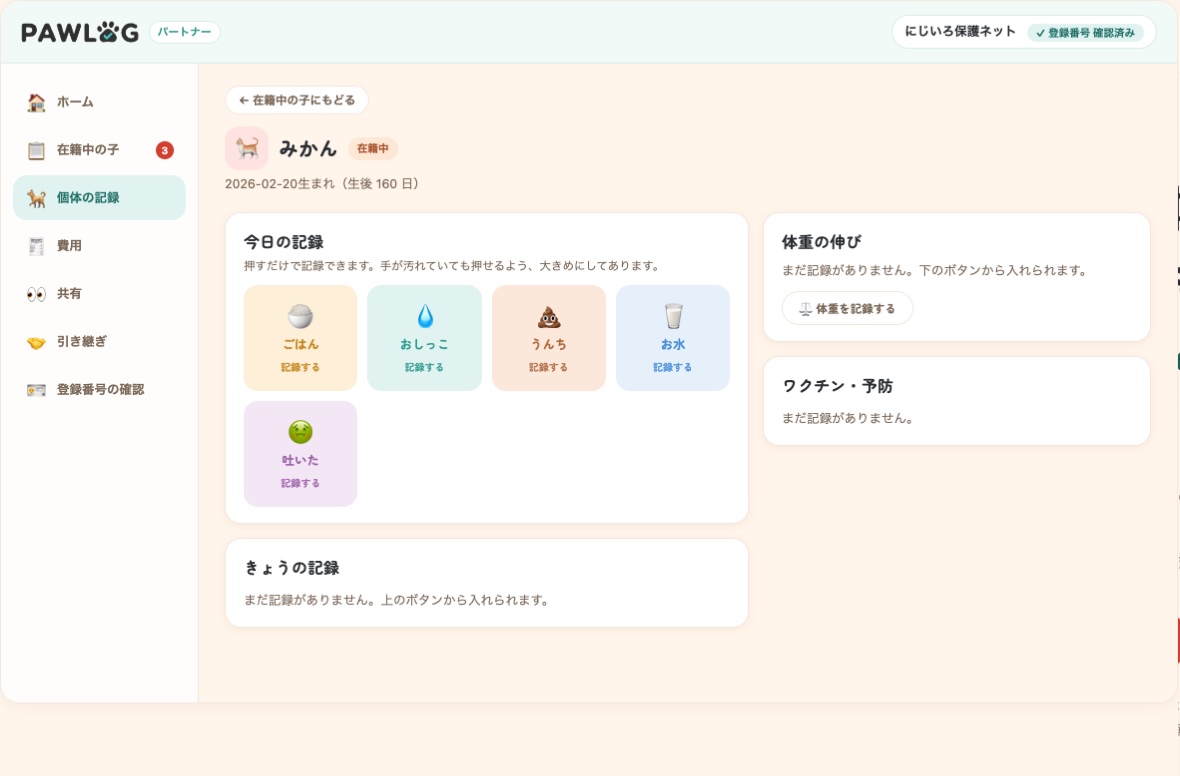
Task: Click the ワクチン・予防 heading
Action: click(838, 386)
